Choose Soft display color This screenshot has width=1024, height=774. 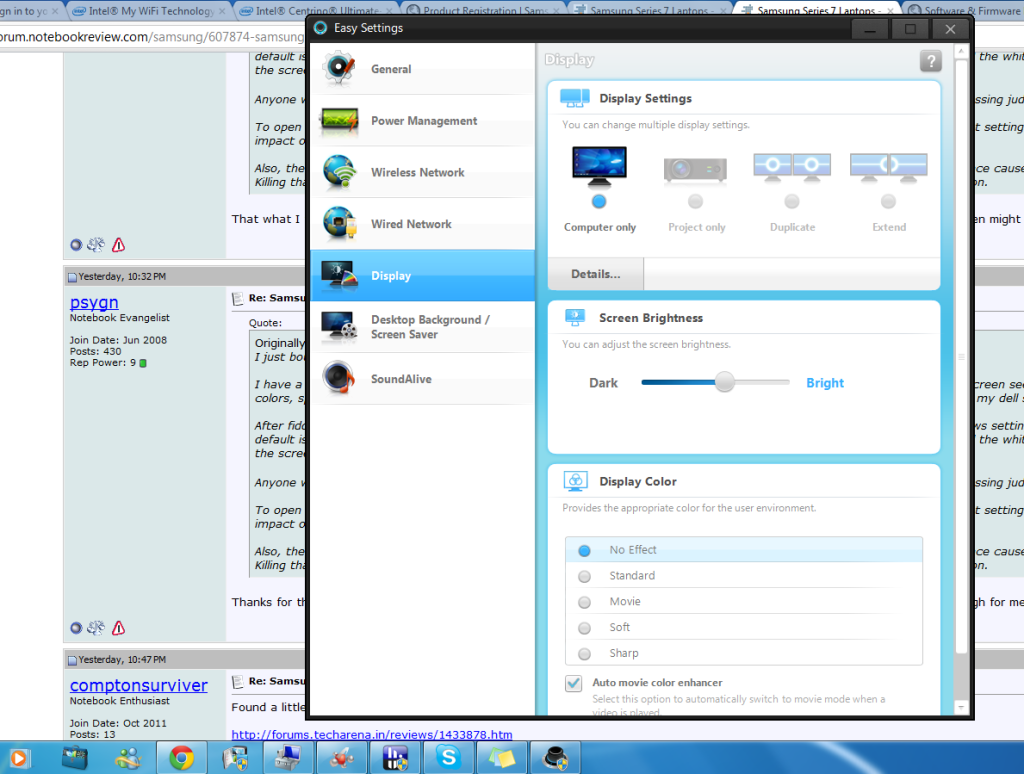[x=744, y=627]
